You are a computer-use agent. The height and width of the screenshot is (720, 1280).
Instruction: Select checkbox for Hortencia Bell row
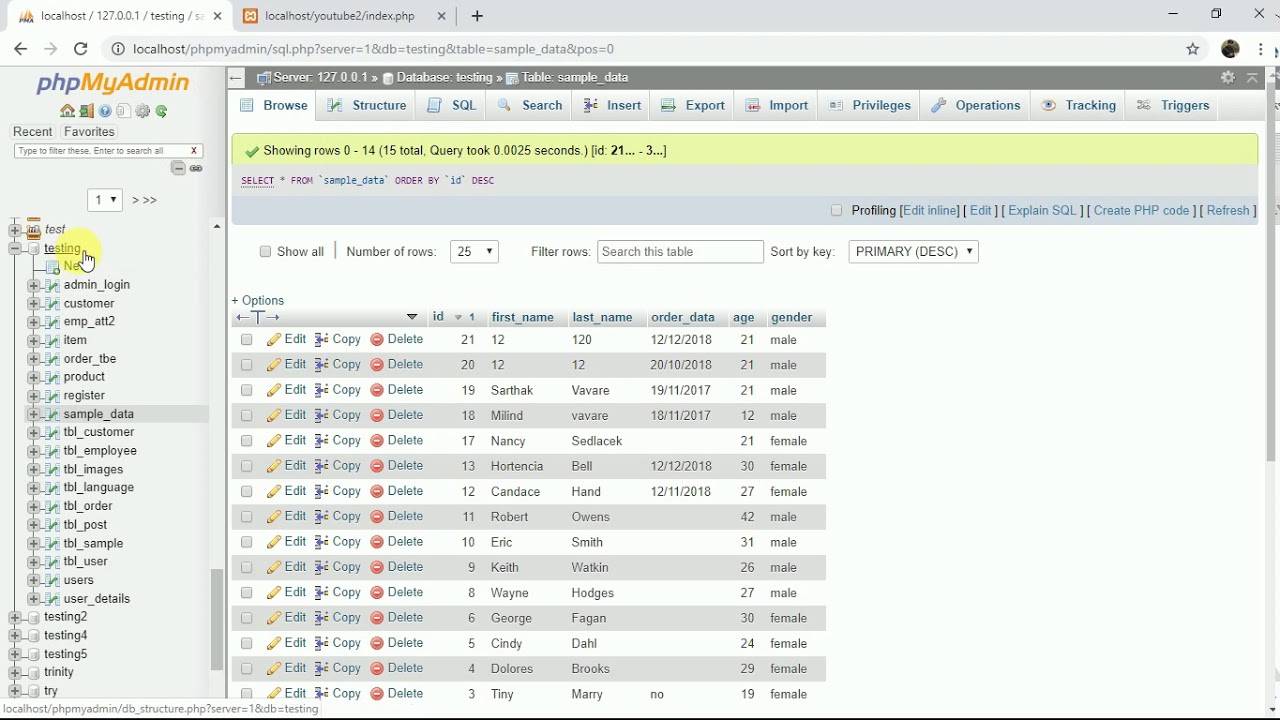246,466
